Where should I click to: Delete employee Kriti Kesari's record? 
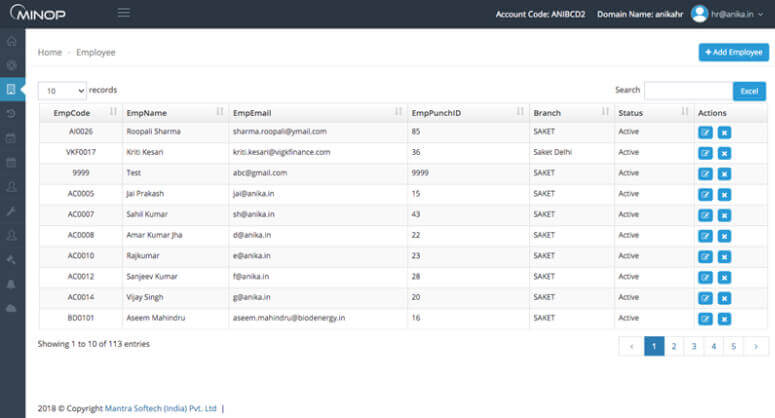pos(724,152)
